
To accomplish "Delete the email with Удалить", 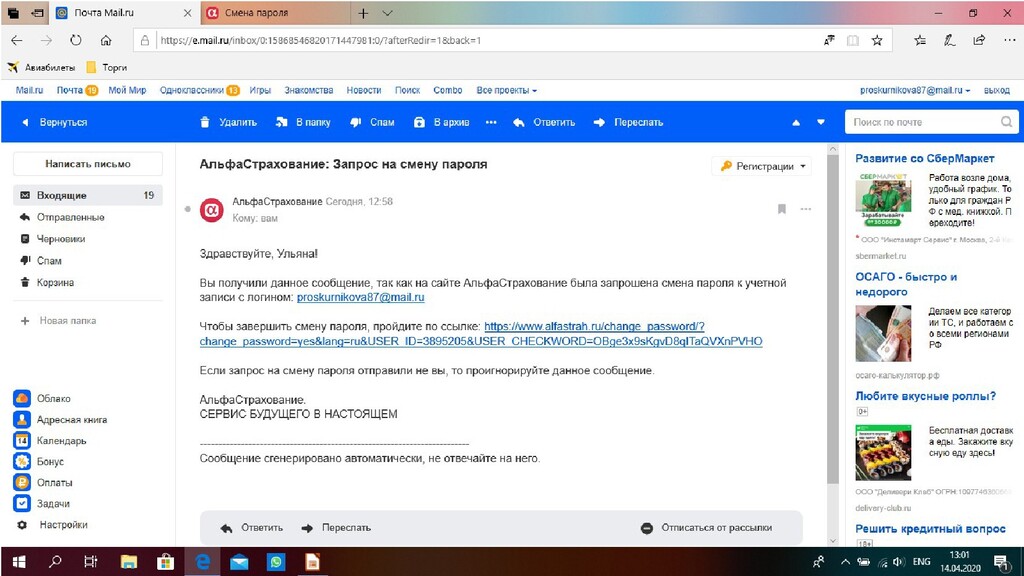I will [228, 122].
